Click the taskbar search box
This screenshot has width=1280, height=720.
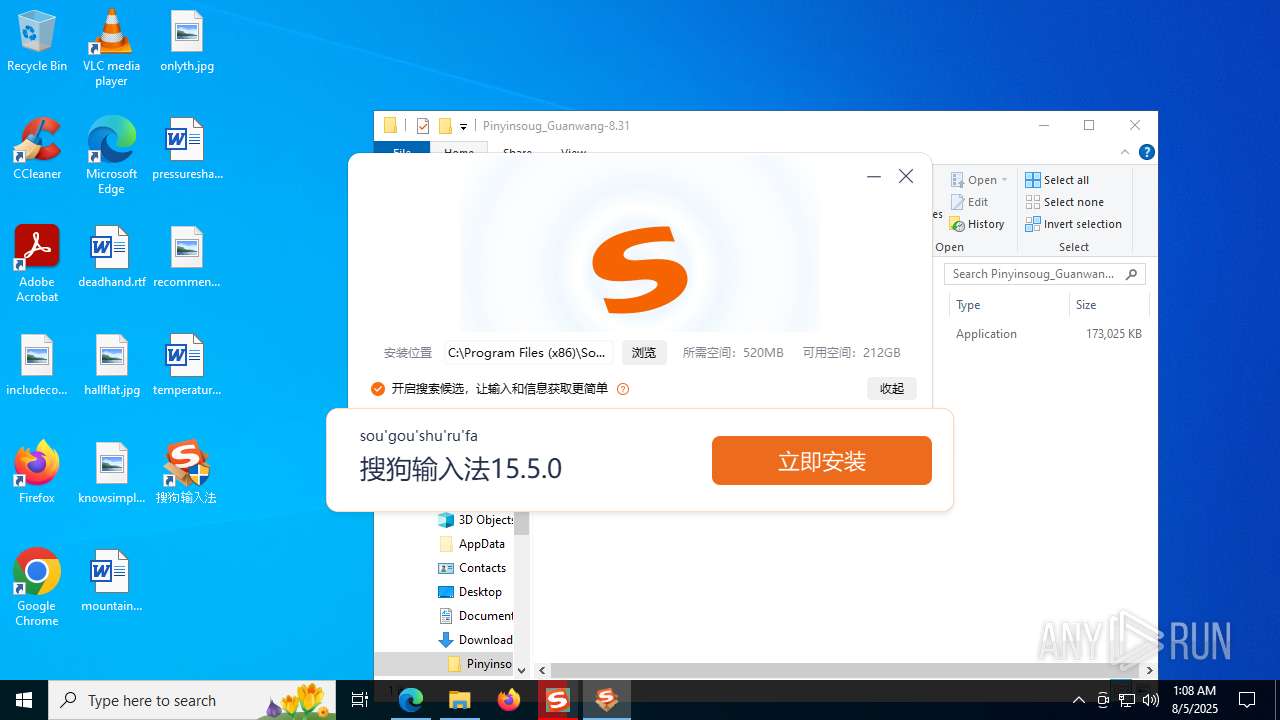(x=192, y=700)
